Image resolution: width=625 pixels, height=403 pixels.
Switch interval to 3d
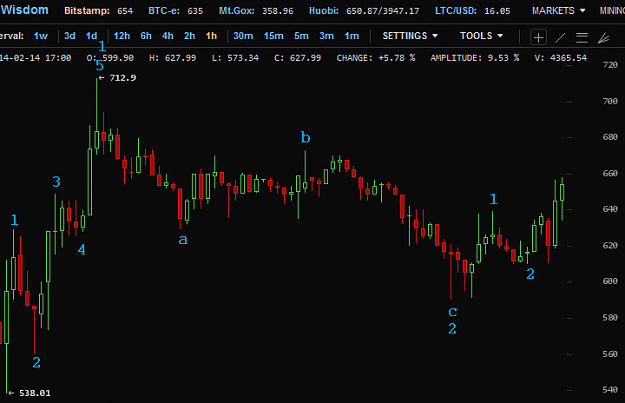(70, 36)
